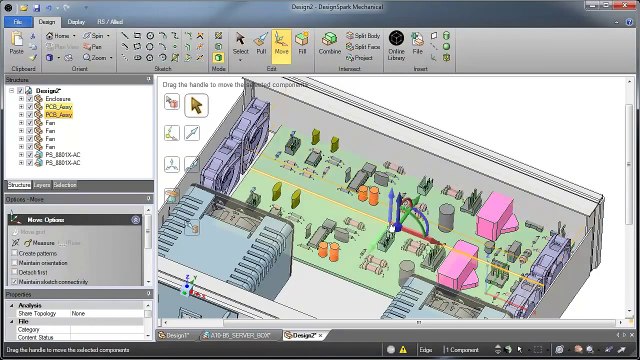Image resolution: width=640 pixels, height=360 pixels.
Task: Choose the Fill tool
Action: point(302,44)
